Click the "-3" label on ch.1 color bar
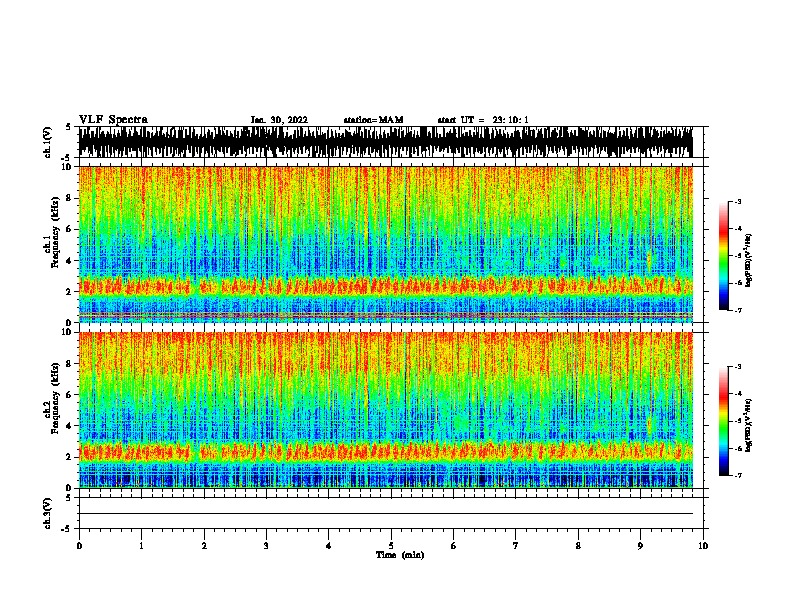This screenshot has width=792, height=612. pos(737,201)
